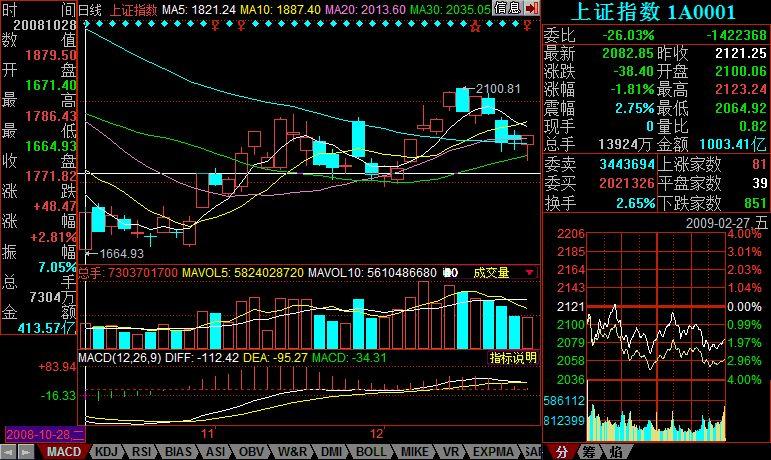
Task: Click the red 上证指数 name in the chart header
Action: 133,9
